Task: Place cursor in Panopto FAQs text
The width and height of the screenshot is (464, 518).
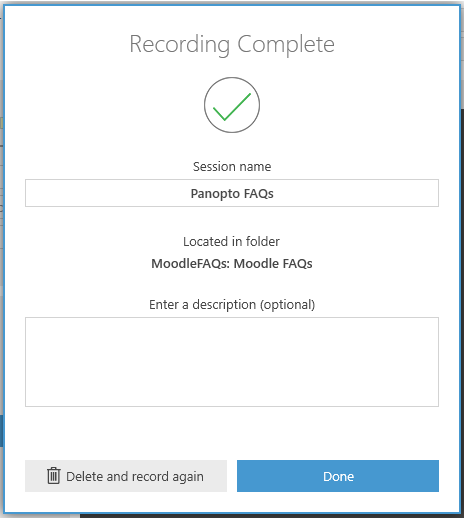Action: coord(232,193)
